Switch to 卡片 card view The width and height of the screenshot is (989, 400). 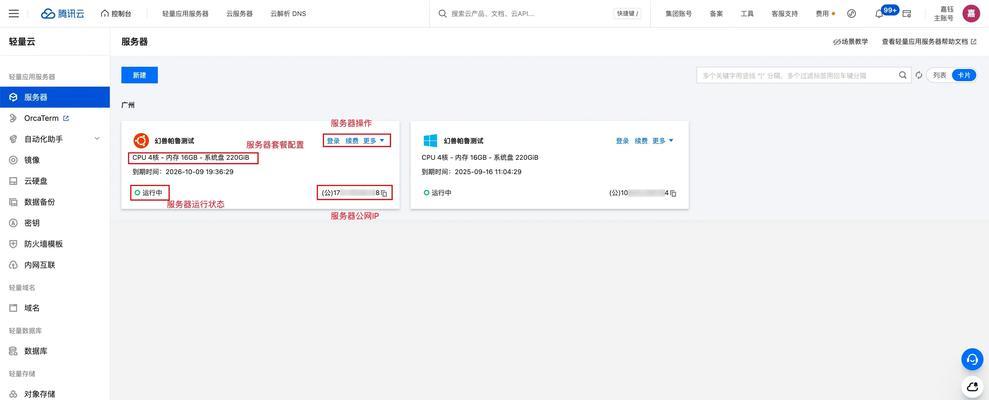(964, 75)
